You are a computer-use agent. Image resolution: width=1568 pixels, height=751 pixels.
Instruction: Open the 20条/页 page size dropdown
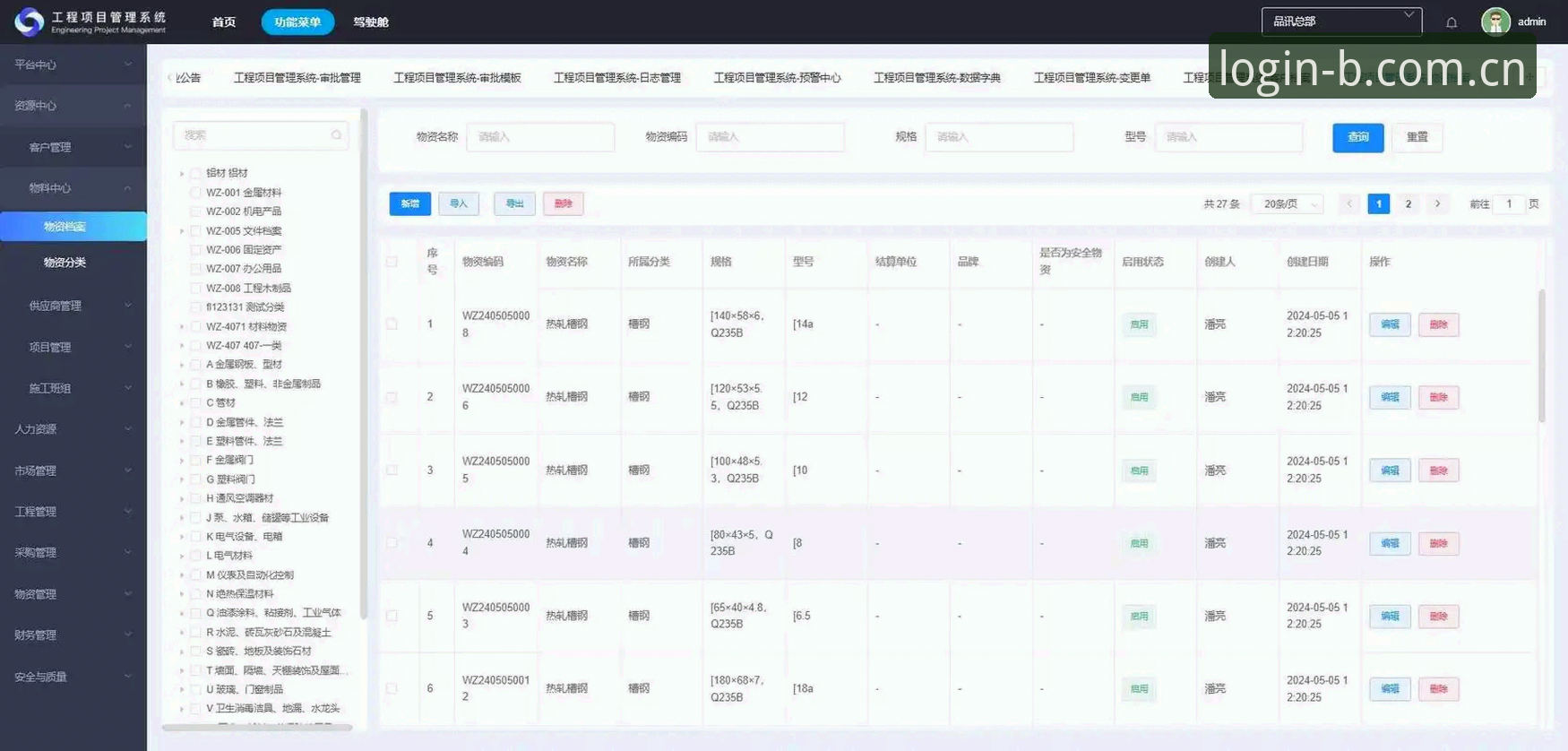(1287, 204)
